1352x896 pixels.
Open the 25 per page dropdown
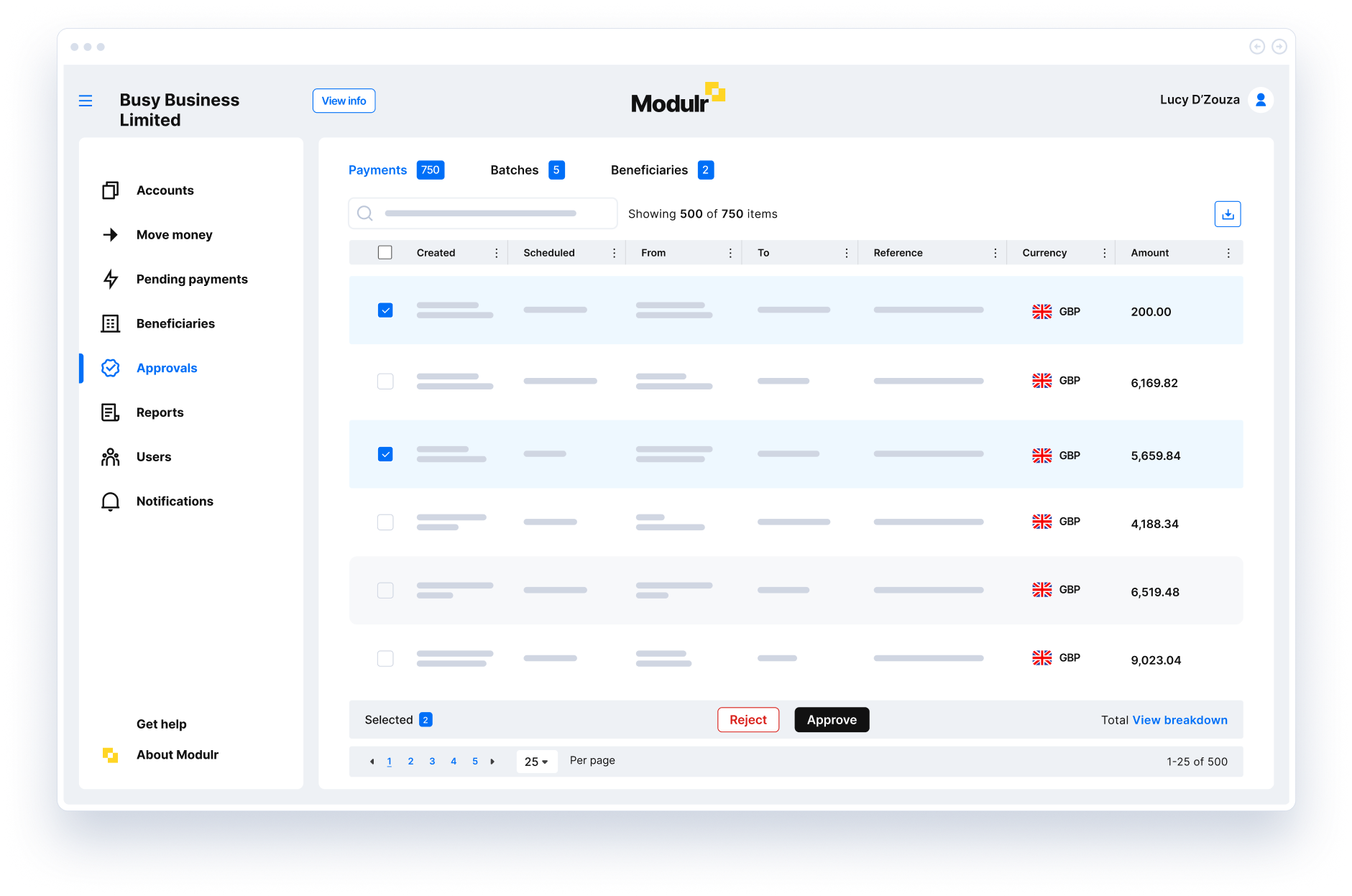(x=536, y=762)
